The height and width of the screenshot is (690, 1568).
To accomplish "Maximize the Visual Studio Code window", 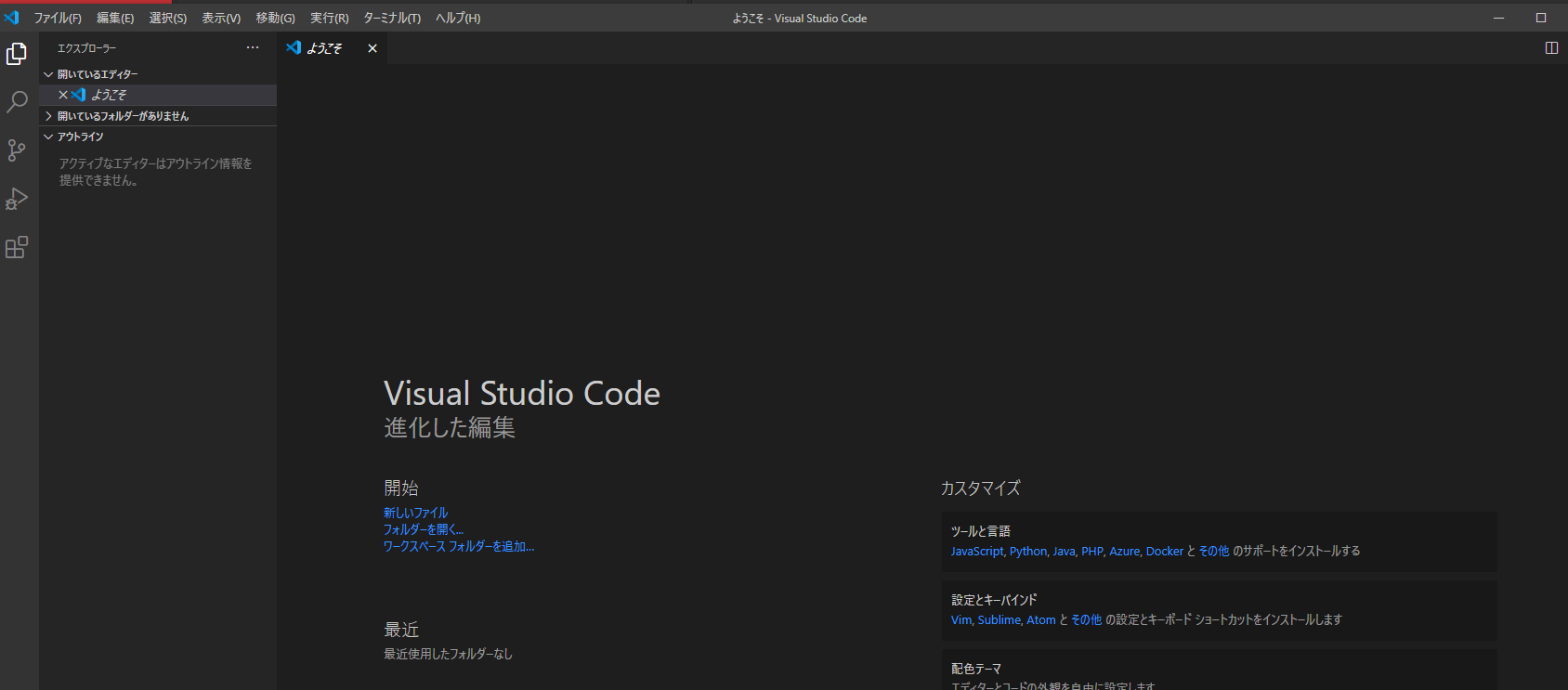I will click(x=1541, y=18).
